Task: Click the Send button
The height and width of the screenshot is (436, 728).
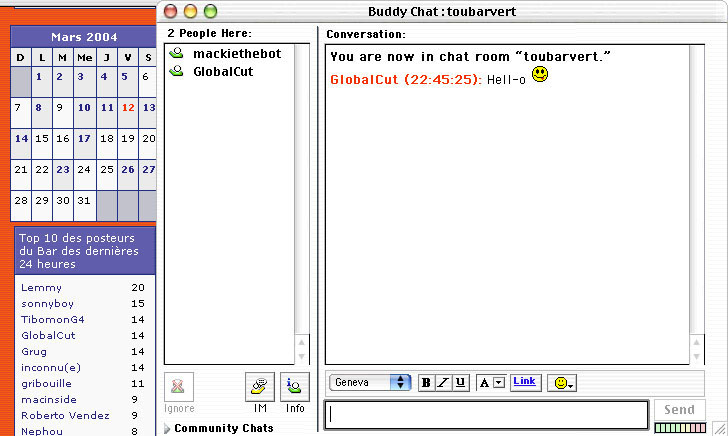Action: [x=679, y=409]
